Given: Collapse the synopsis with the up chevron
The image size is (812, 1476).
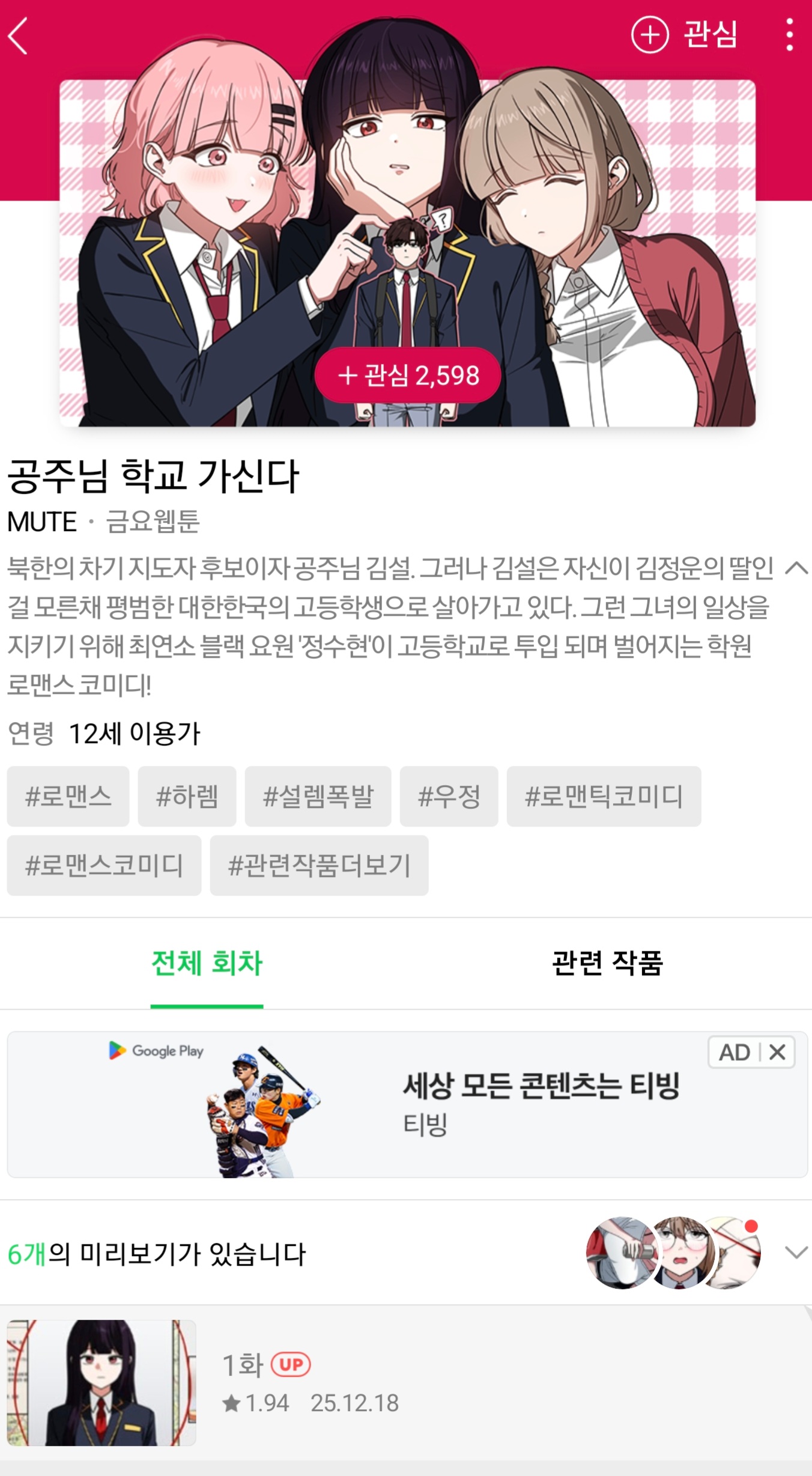Looking at the screenshot, I should [796, 568].
